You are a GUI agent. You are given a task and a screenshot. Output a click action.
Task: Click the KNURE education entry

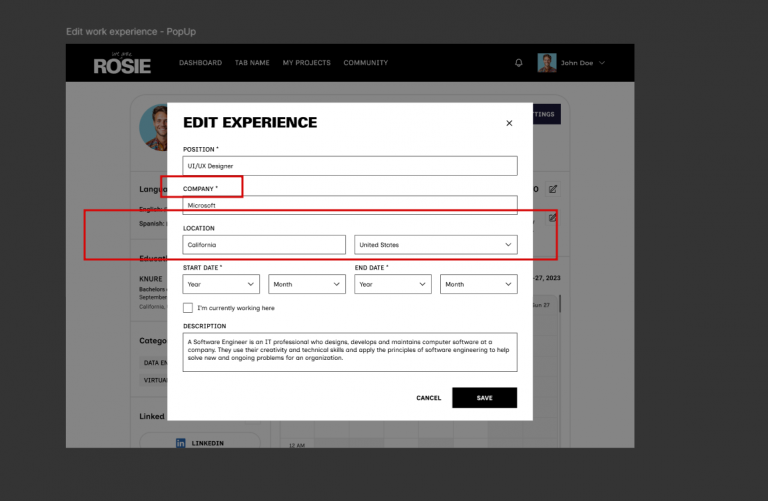[x=153, y=292]
